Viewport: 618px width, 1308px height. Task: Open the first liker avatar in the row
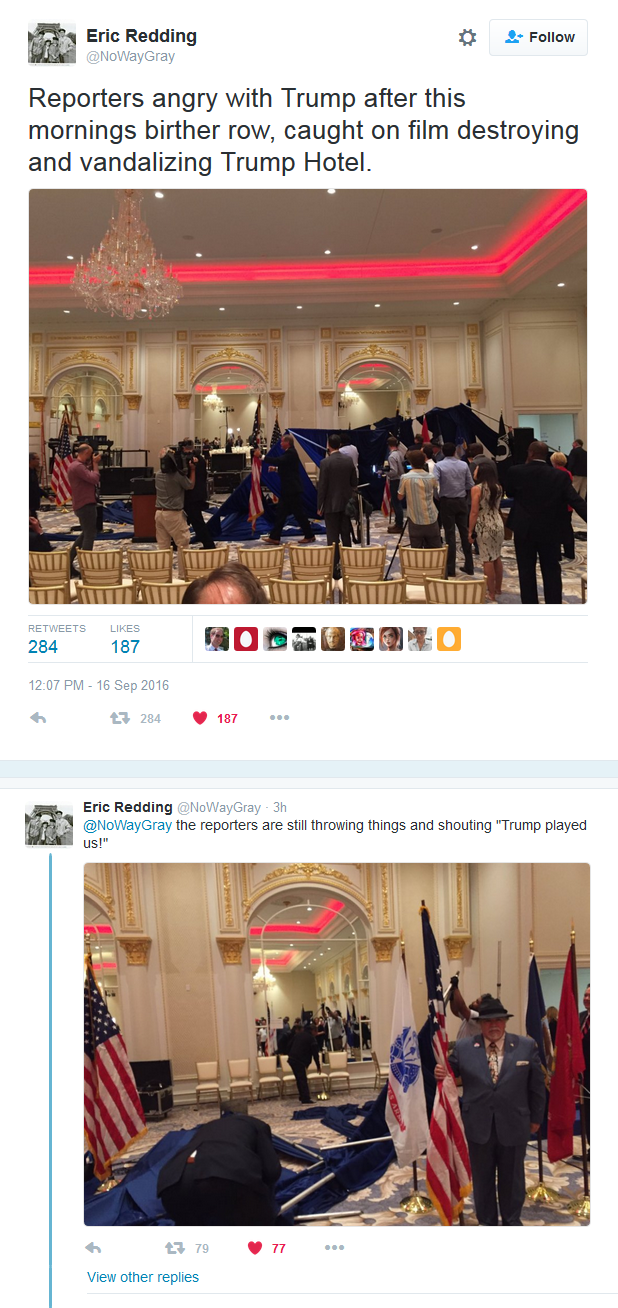(x=217, y=639)
